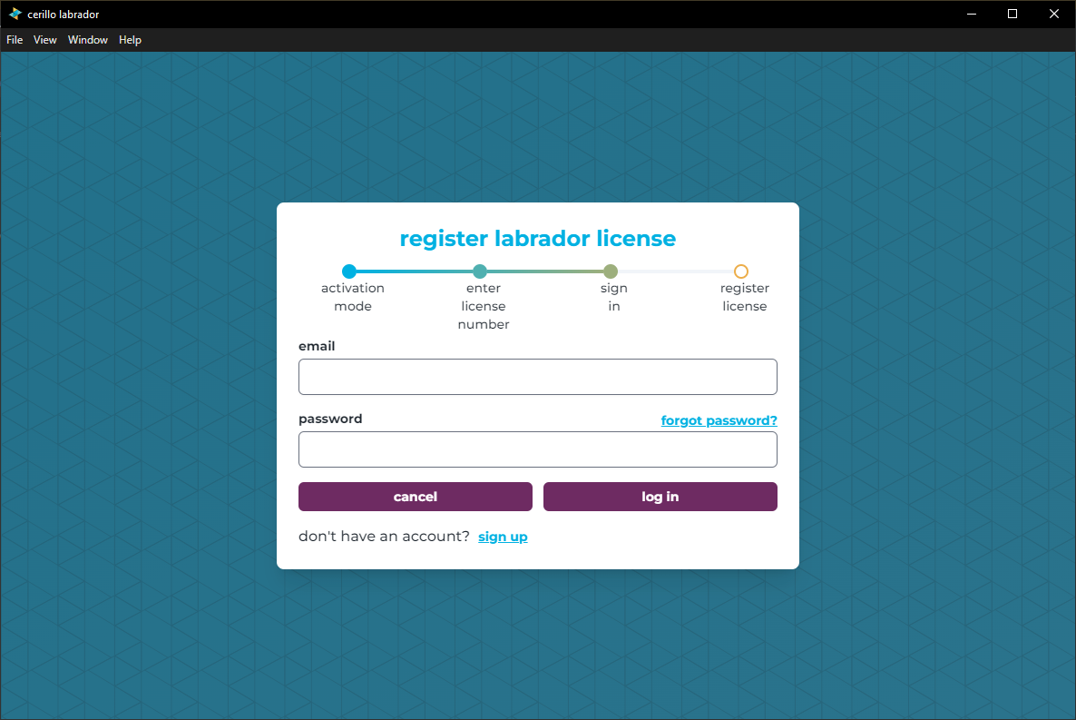Screen dimensions: 1076x720
Task: Click the progress bar between sign in and register license
Action: [676, 271]
